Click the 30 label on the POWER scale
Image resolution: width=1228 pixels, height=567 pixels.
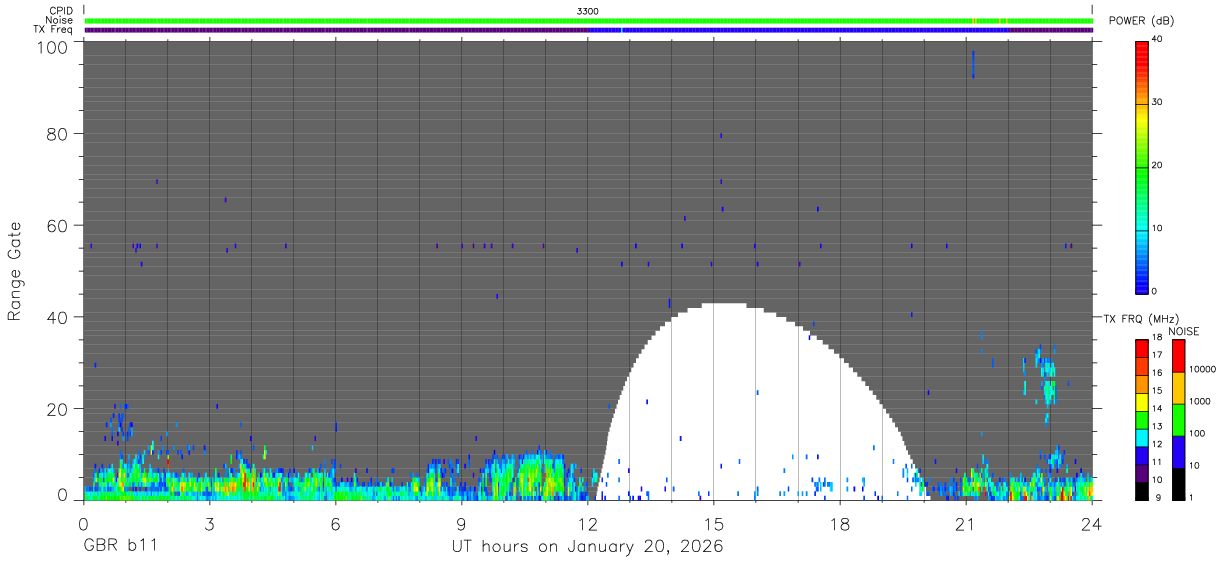coord(1158,102)
